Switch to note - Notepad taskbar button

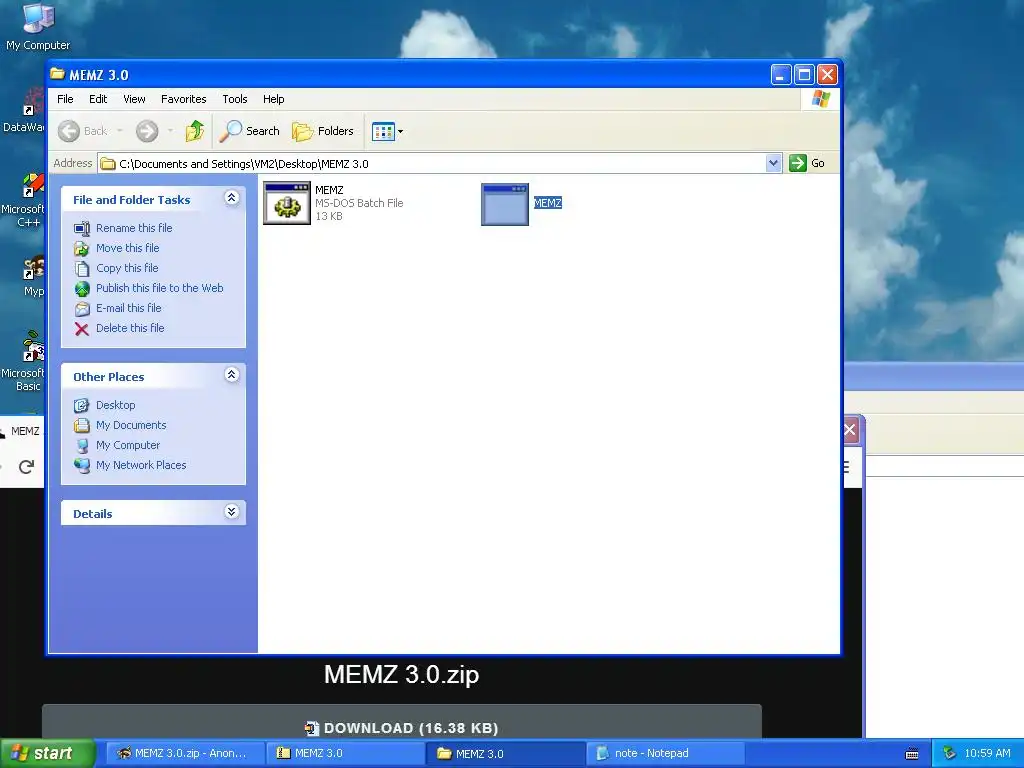[x=665, y=754]
